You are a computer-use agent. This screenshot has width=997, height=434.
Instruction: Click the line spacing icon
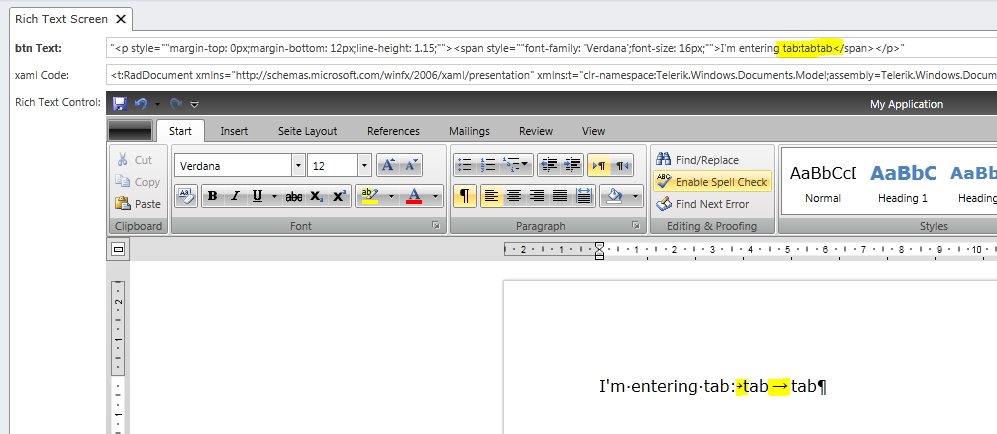[x=583, y=196]
